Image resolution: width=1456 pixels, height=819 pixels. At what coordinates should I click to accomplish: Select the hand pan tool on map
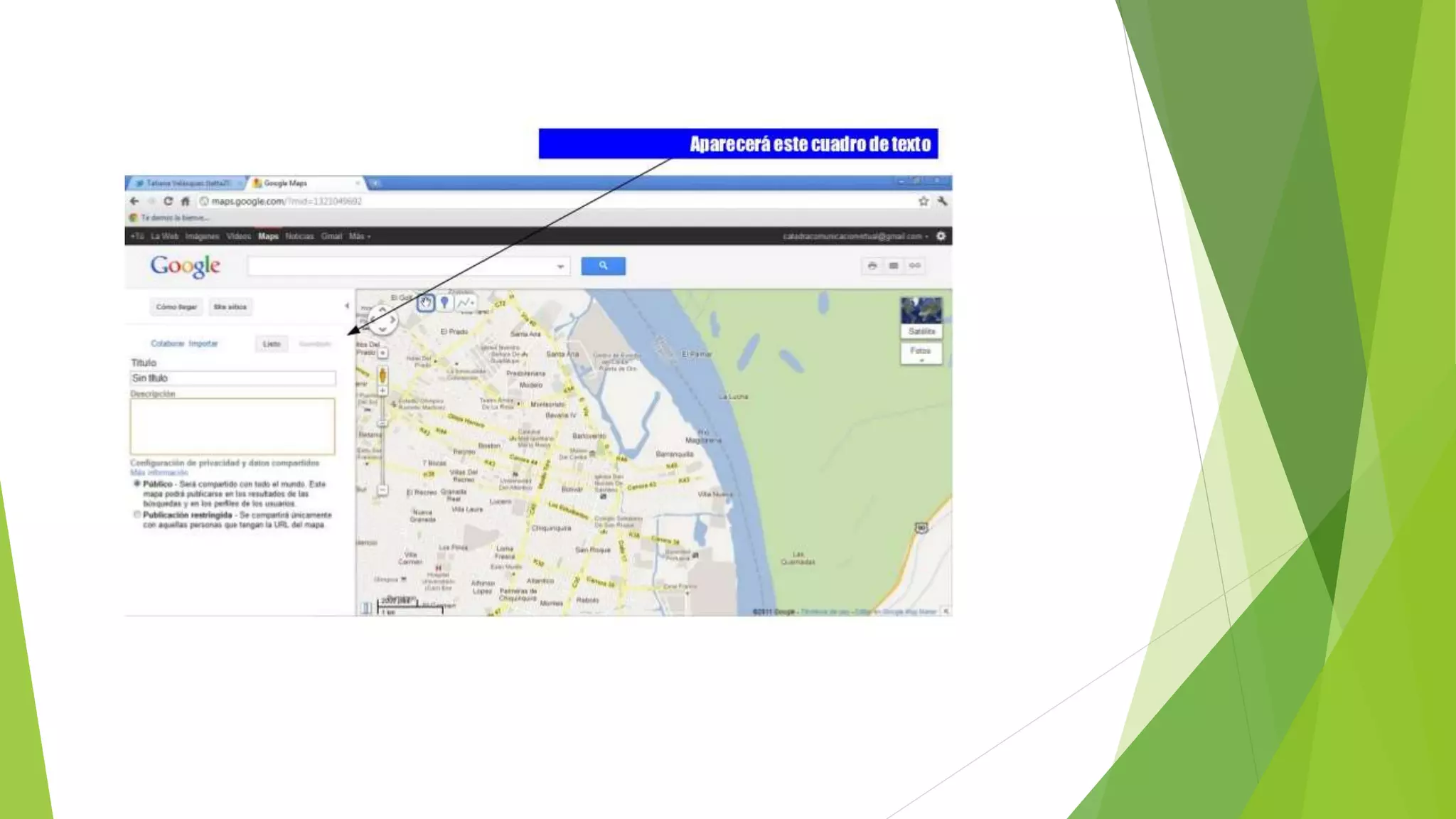[x=425, y=303]
